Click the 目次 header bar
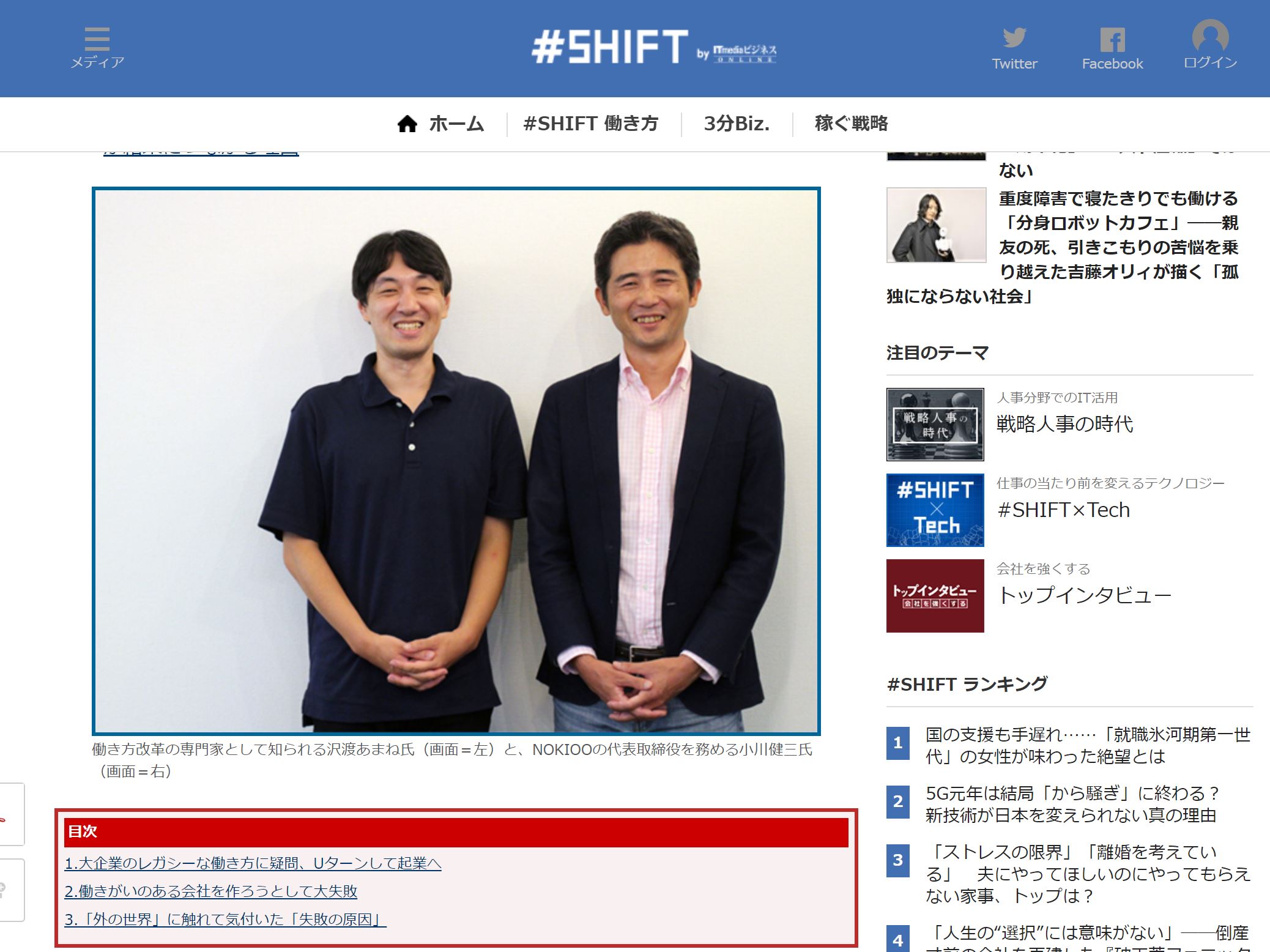The width and height of the screenshot is (1270, 952). point(456,832)
